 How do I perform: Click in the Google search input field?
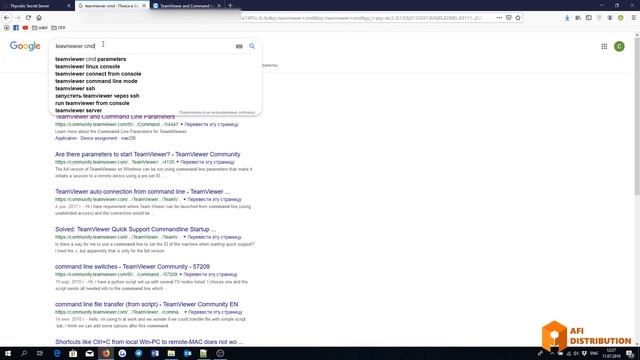tap(143, 46)
